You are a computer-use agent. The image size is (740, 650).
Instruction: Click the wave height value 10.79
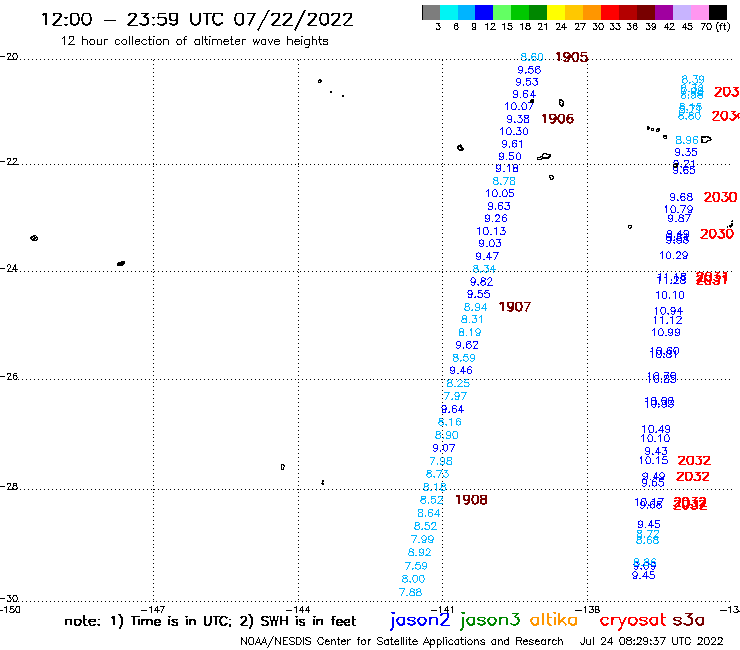[x=679, y=209]
